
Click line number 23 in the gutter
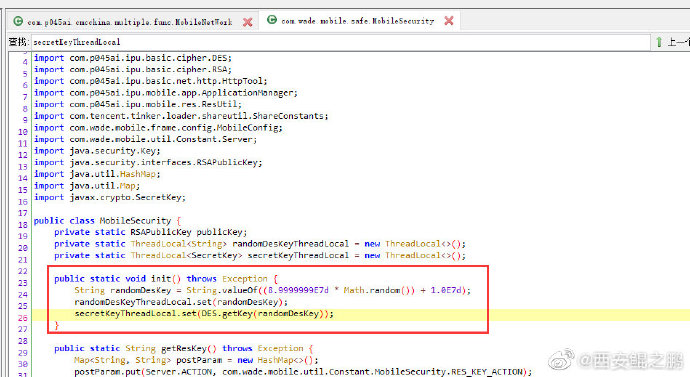(x=23, y=283)
